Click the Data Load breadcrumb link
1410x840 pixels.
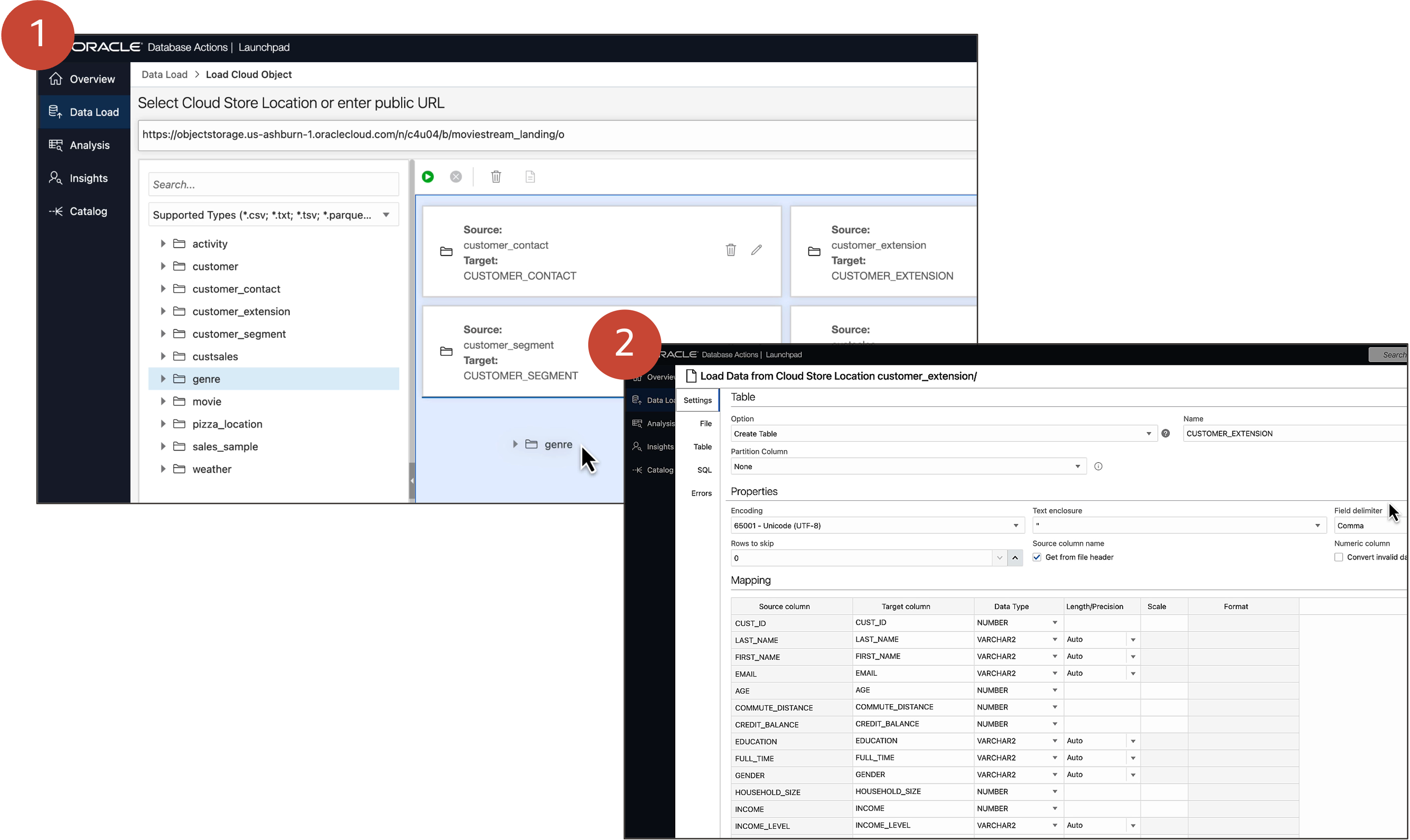164,74
